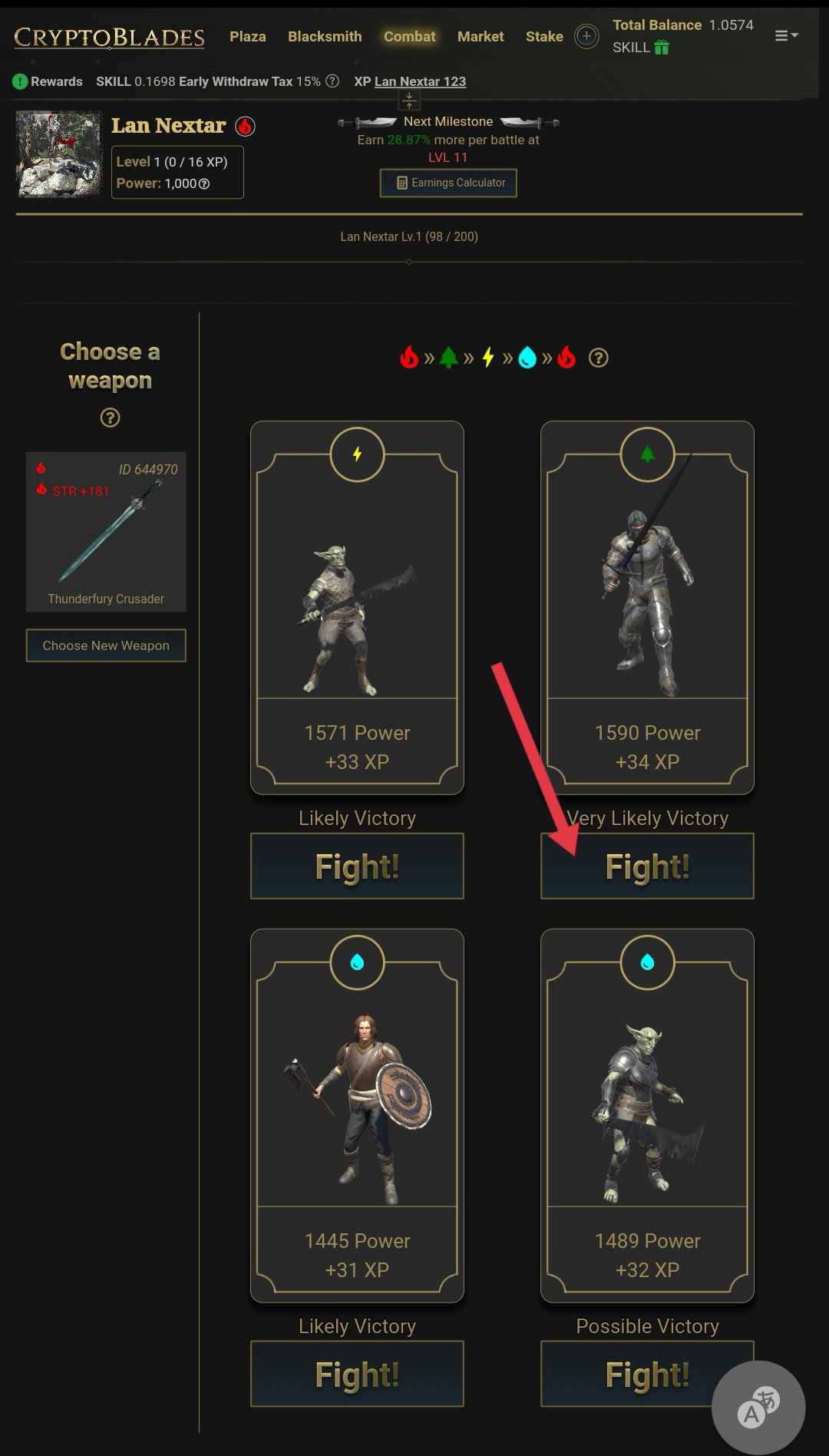
Task: Go to the Blacksmith tab
Action: click(325, 36)
